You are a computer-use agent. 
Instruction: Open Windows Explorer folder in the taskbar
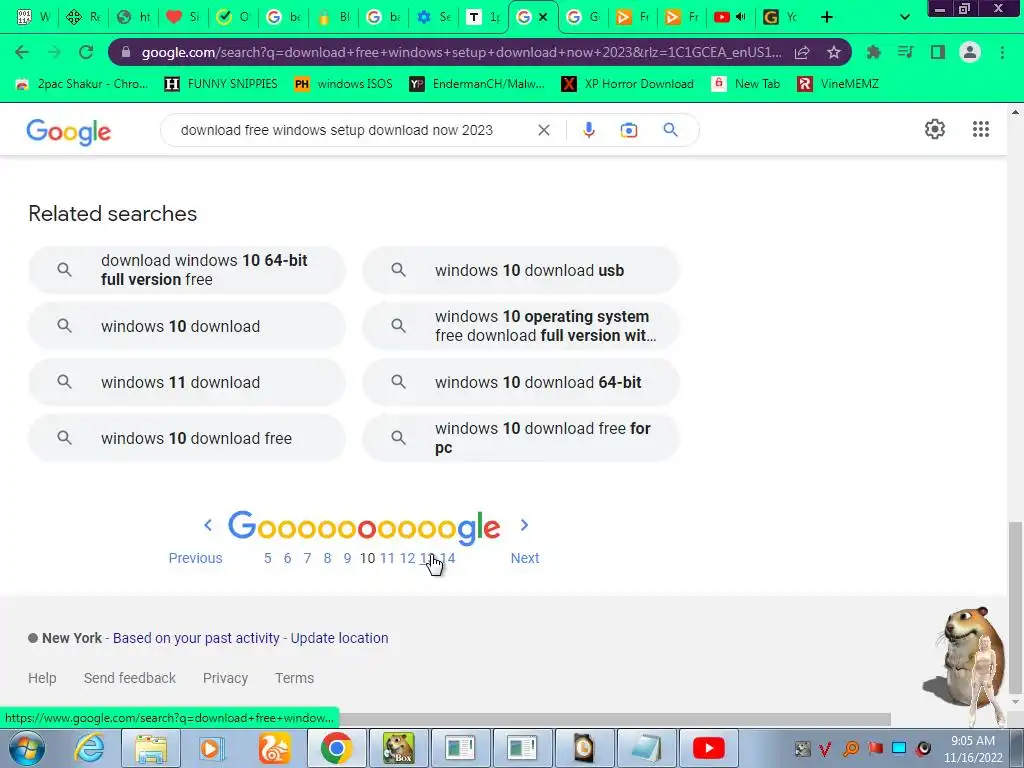(x=151, y=748)
